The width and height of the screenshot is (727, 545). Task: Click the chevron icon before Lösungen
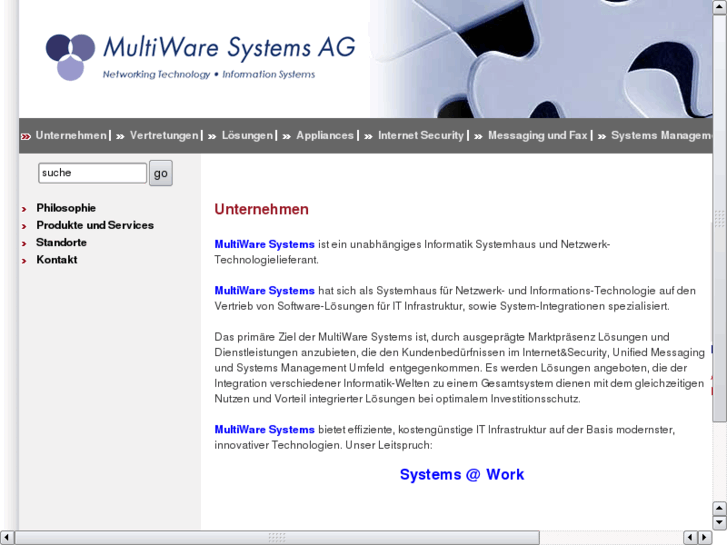point(212,136)
